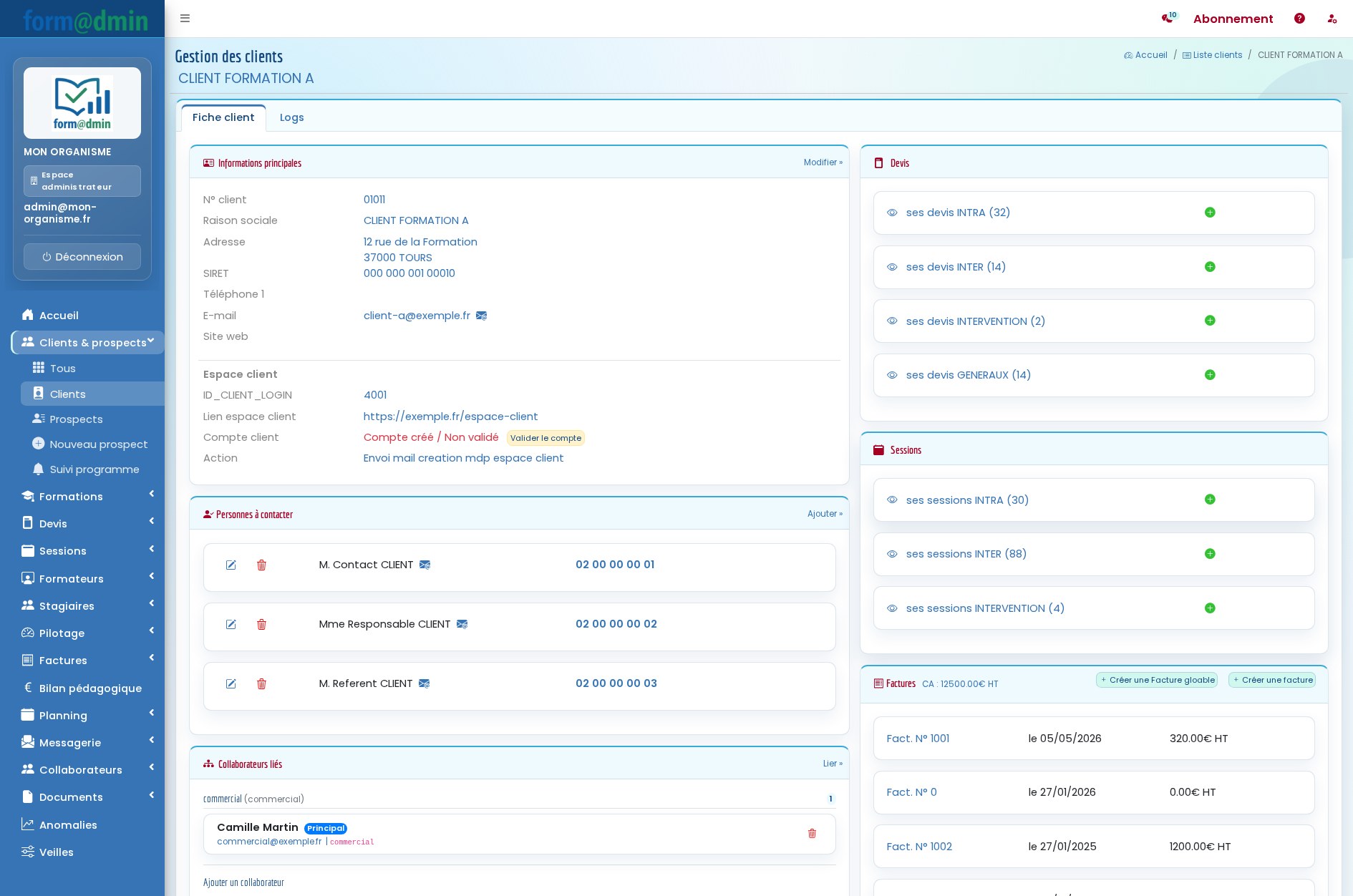Screen dimensions: 1353x896
Task: Edit contact M. Referent CLIENT
Action: (231, 684)
